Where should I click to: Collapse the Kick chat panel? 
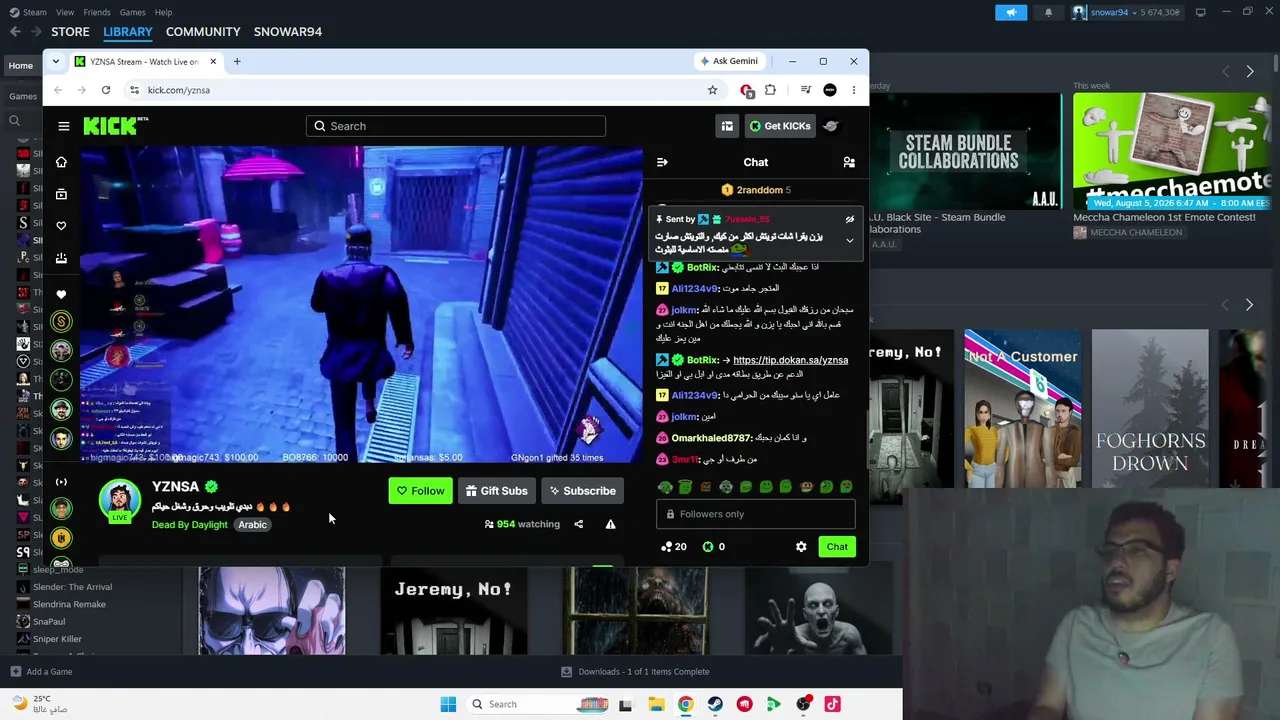click(x=662, y=162)
